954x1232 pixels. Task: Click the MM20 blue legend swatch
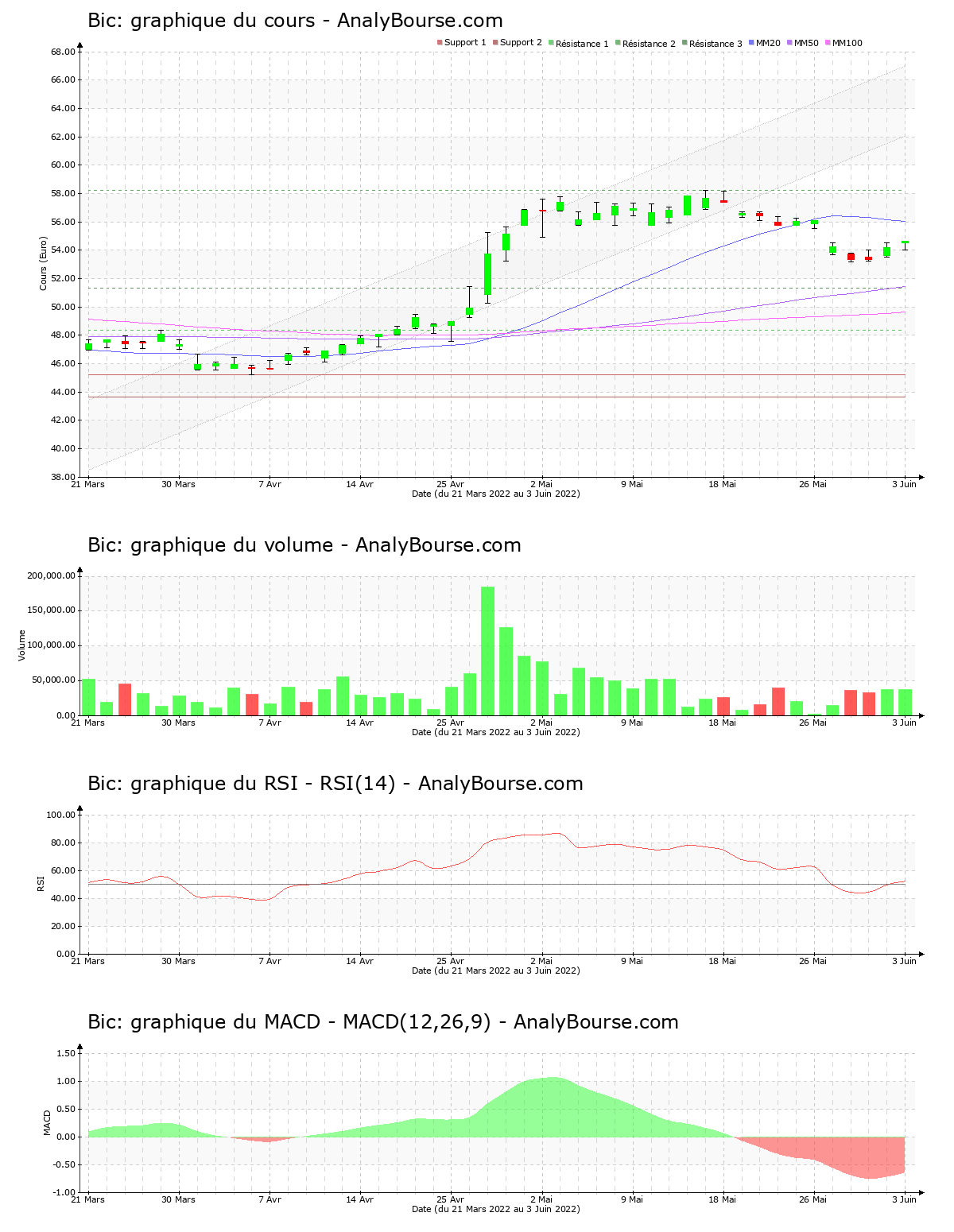point(751,43)
